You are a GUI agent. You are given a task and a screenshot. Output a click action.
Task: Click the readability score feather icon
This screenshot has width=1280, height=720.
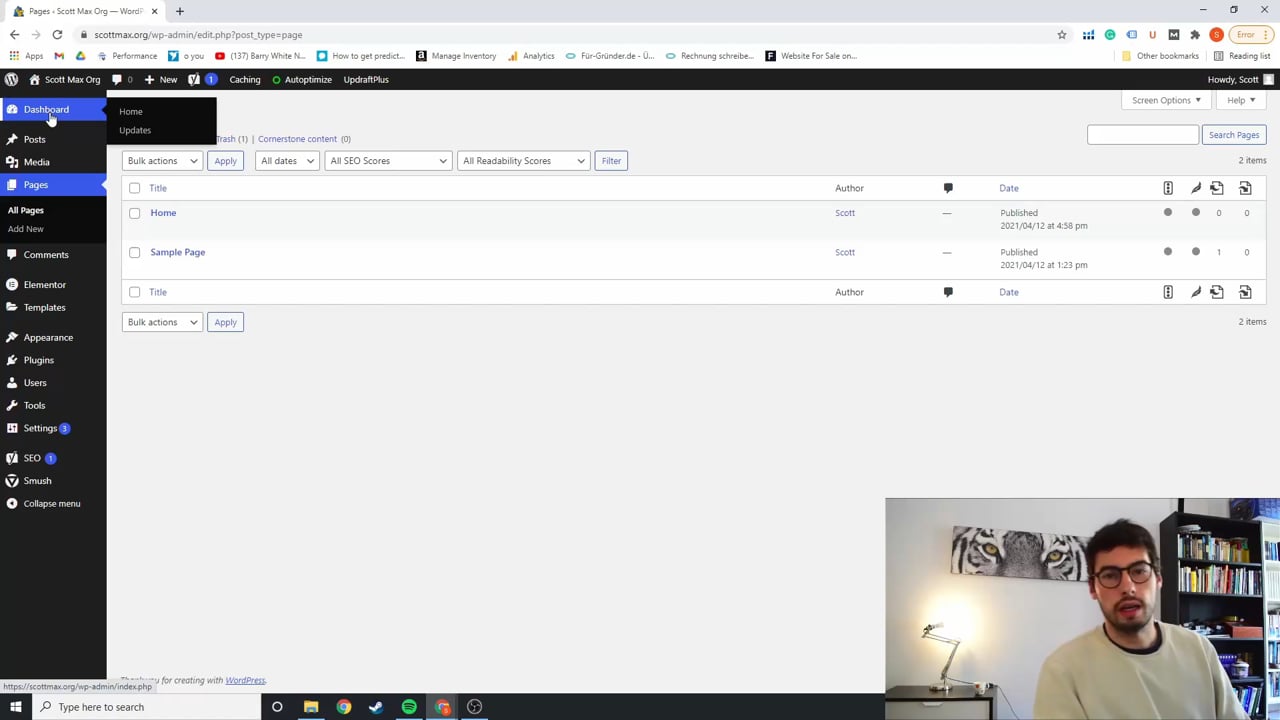pos(1196,188)
